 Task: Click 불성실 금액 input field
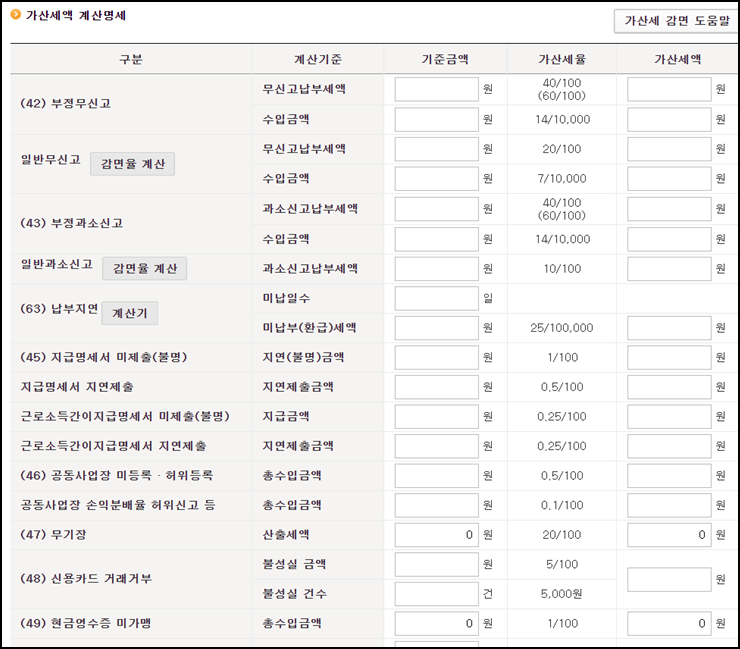tap(437, 565)
